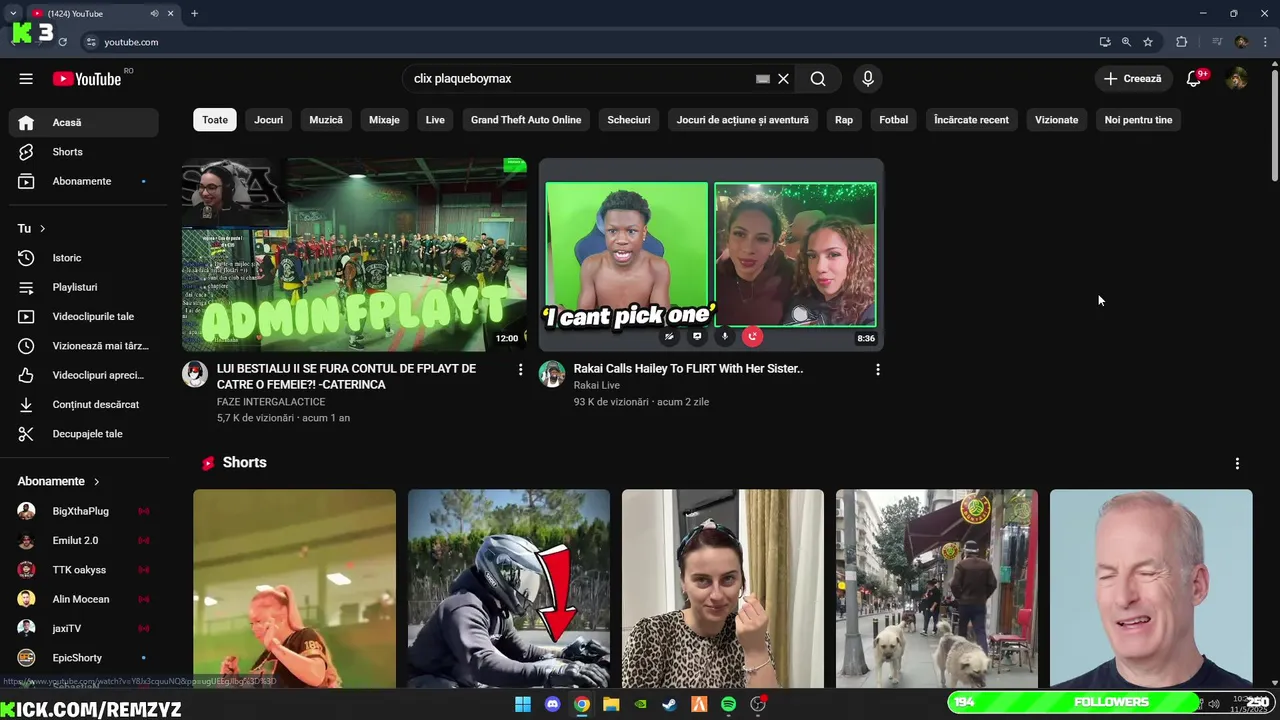Select the Toate filter chip
Viewport: 1280px width, 720px height.
pyautogui.click(x=215, y=120)
